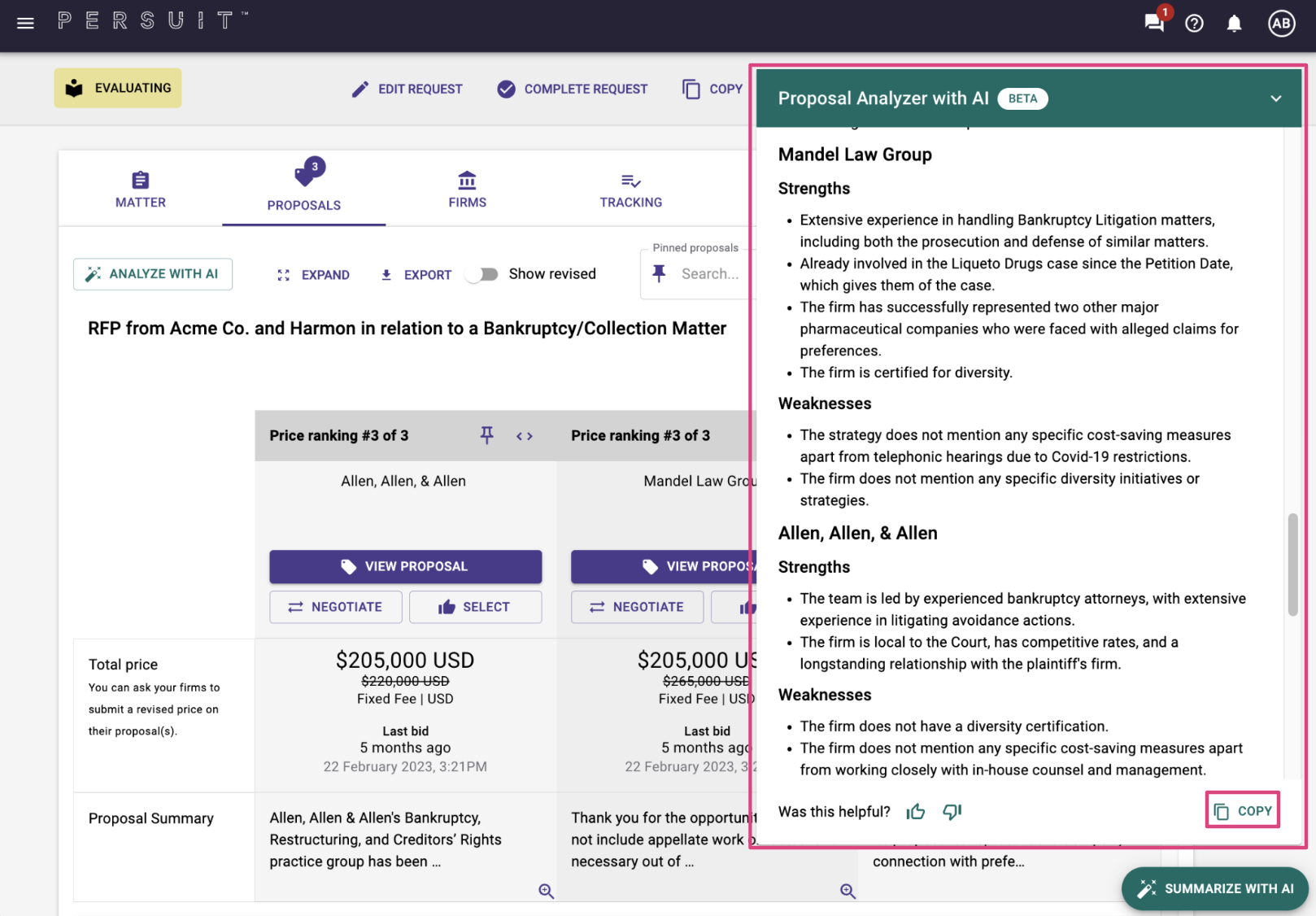The width and height of the screenshot is (1316, 916).
Task: Click the Proposal Summary row label
Action: tap(151, 818)
